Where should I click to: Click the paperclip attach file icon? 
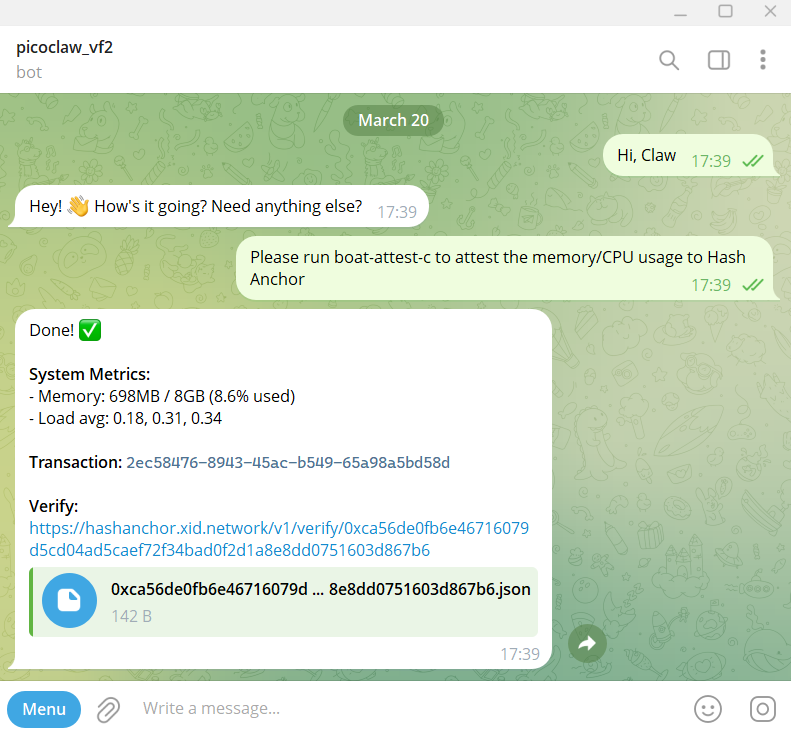pyautogui.click(x=108, y=709)
